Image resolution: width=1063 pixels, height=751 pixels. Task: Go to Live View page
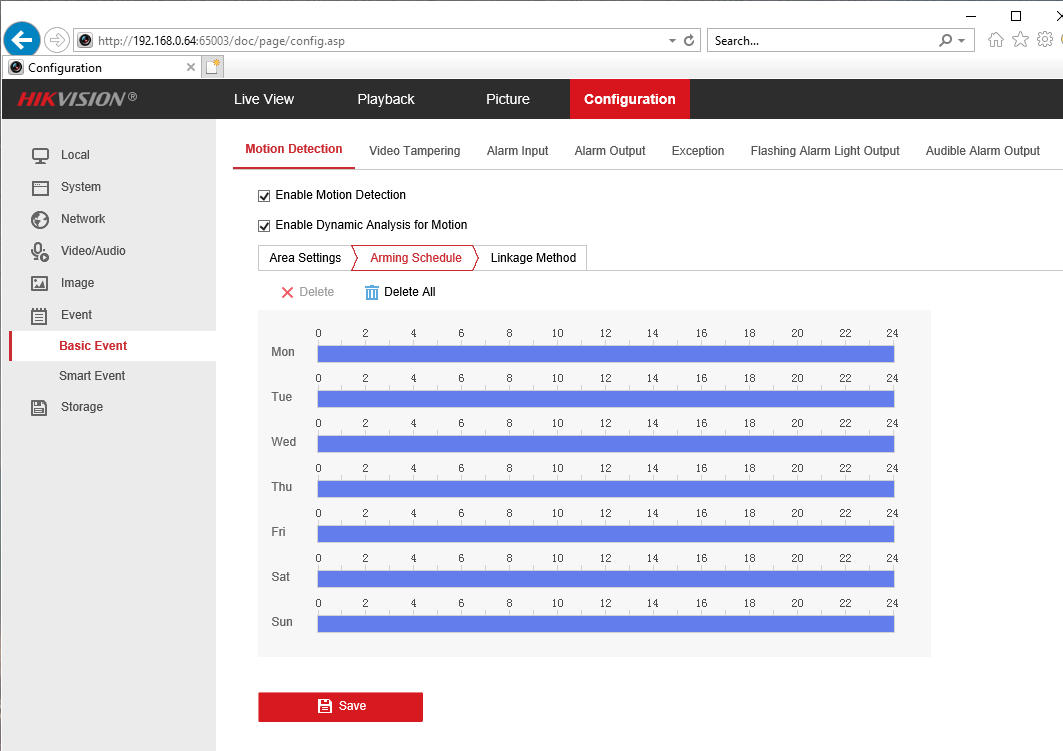pos(264,99)
